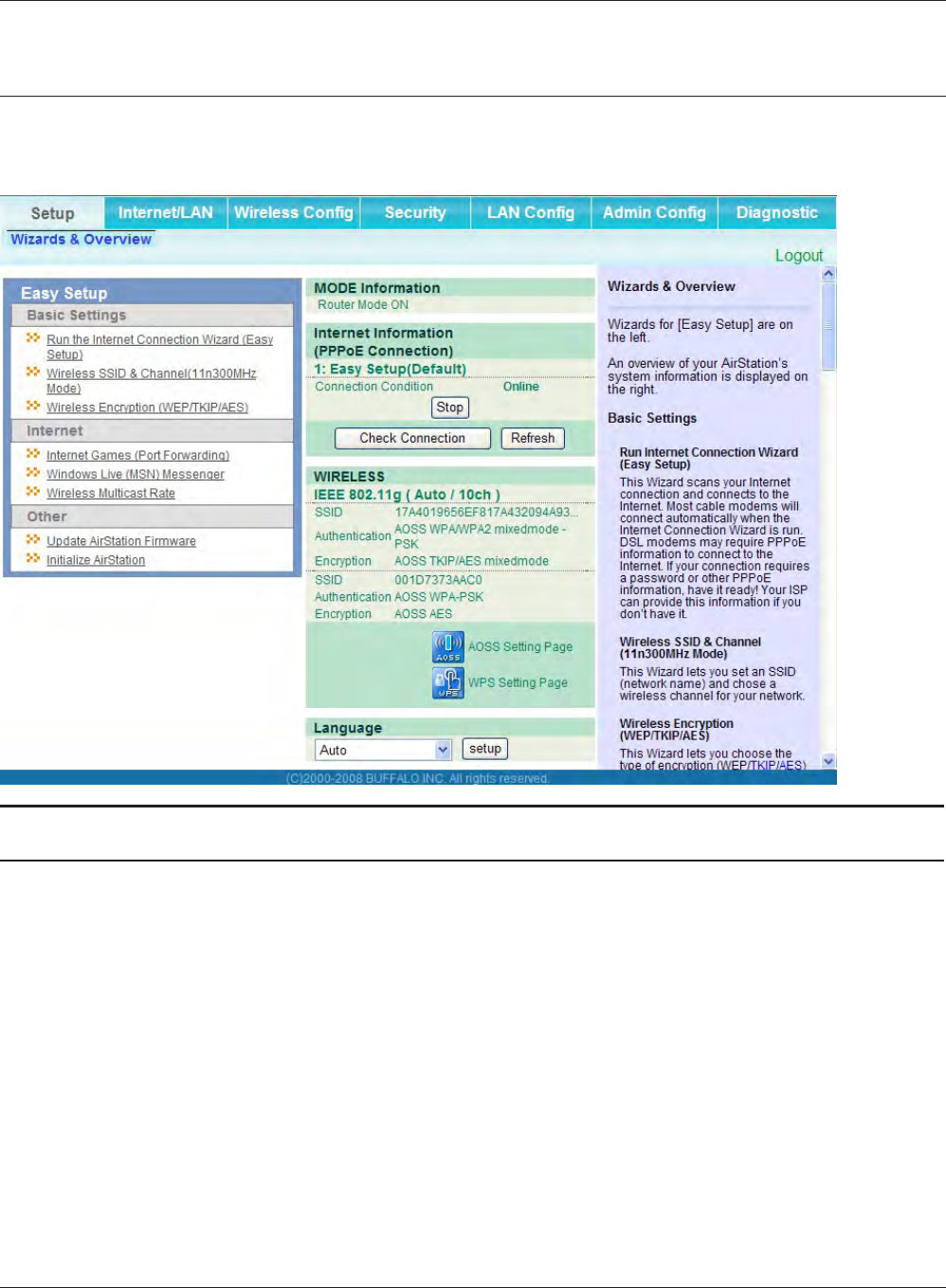Click WPS Setting Page text link
946x1288 pixels.
click(x=518, y=682)
